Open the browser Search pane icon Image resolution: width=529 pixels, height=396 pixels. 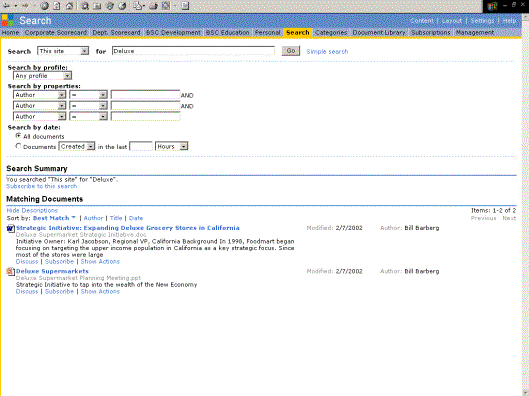tap(85, 6)
